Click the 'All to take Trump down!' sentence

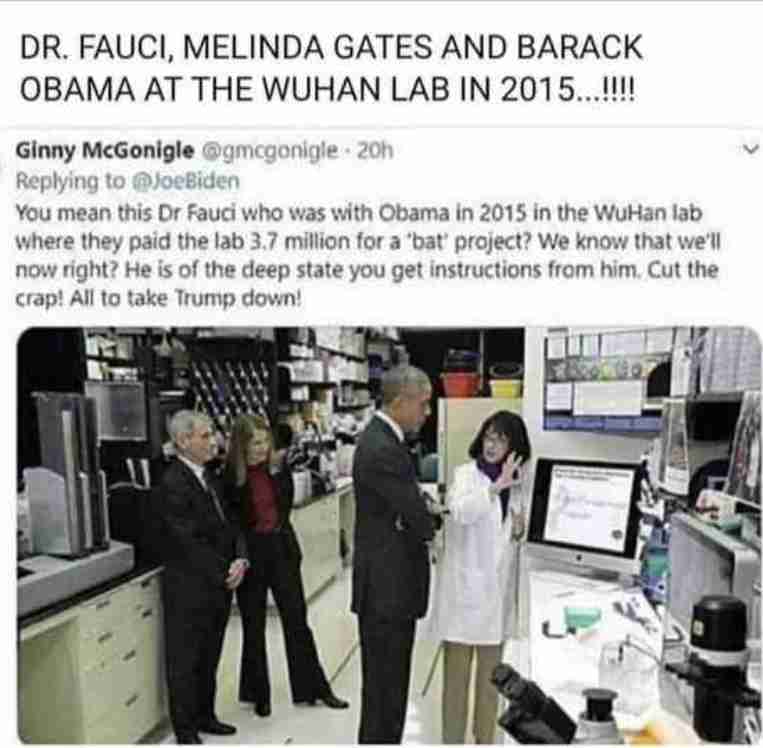pos(186,297)
